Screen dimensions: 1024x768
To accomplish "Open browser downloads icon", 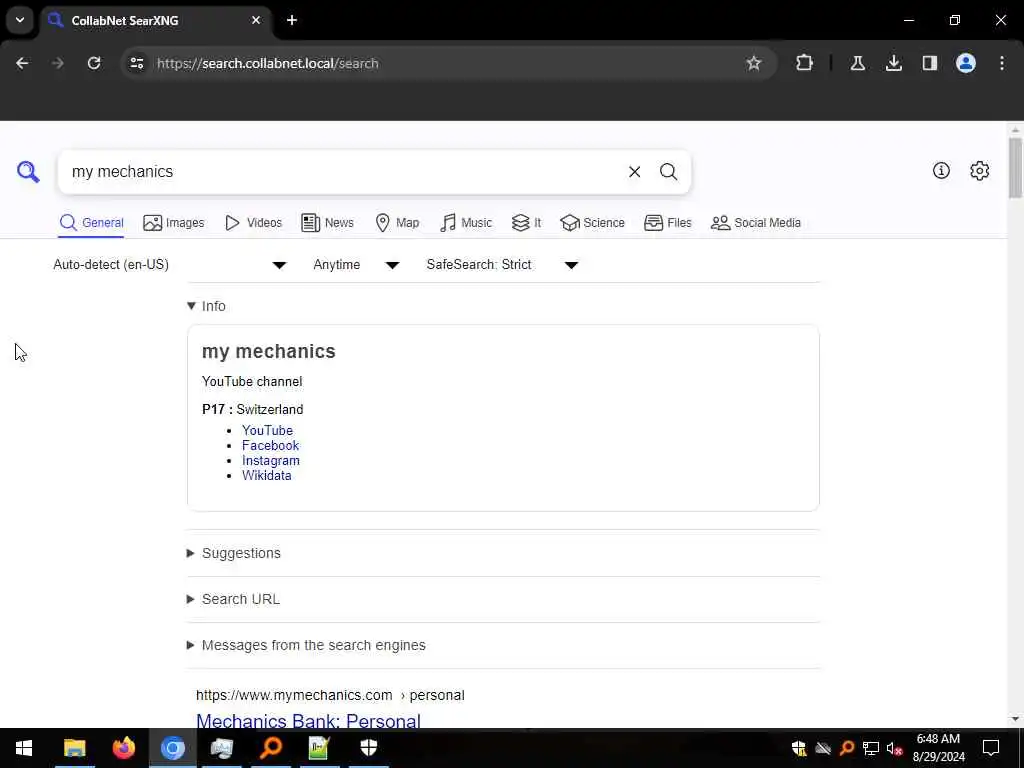I will coord(893,63).
